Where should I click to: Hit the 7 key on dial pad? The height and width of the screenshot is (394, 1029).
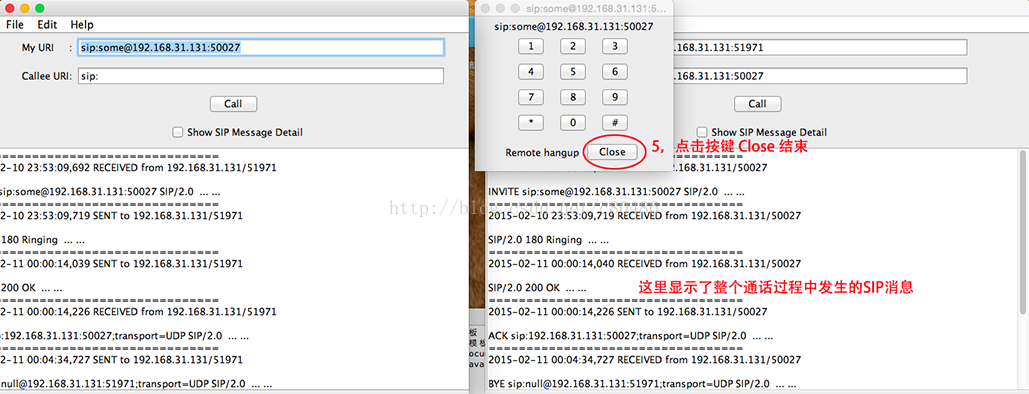pyautogui.click(x=531, y=97)
